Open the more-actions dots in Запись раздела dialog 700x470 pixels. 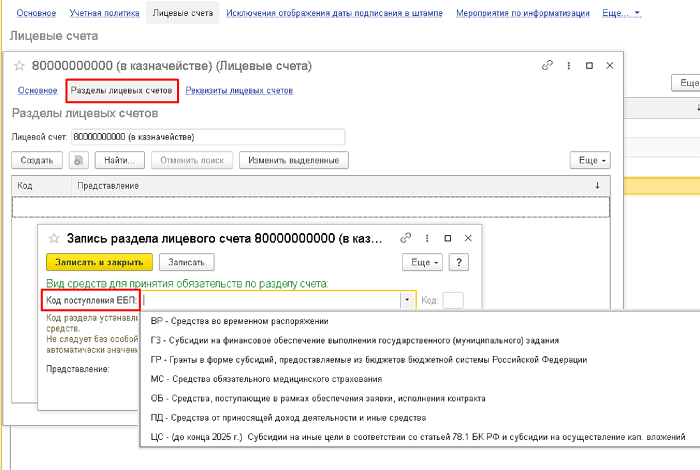(427, 239)
